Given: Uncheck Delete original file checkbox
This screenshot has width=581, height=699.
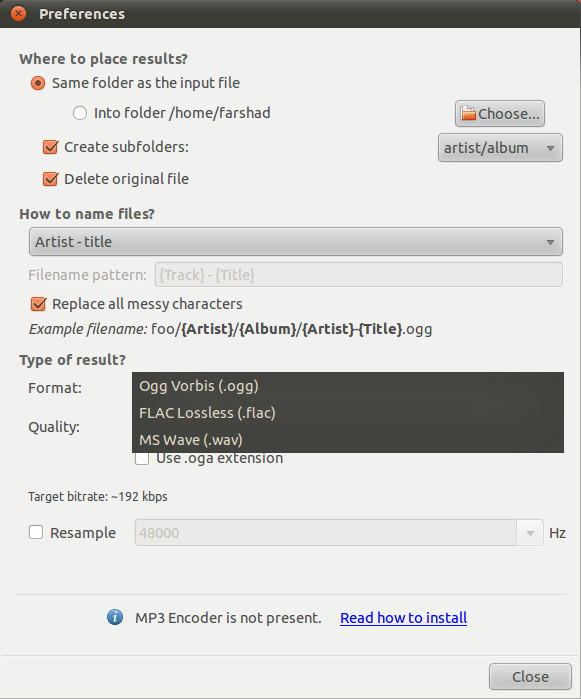Looking at the screenshot, I should (x=50, y=179).
